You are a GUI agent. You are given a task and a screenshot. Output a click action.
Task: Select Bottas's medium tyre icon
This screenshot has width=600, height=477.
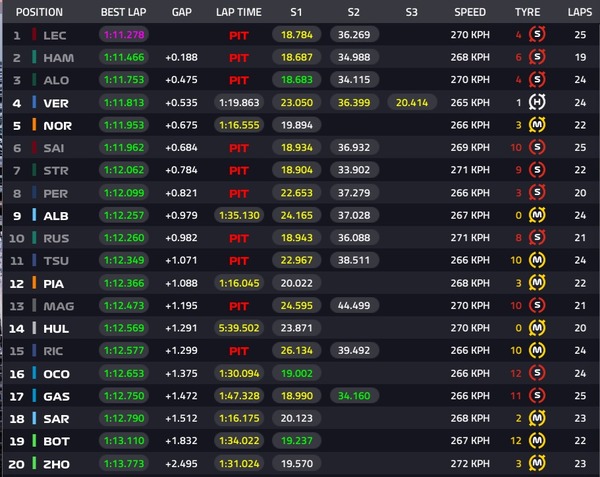(x=539, y=439)
